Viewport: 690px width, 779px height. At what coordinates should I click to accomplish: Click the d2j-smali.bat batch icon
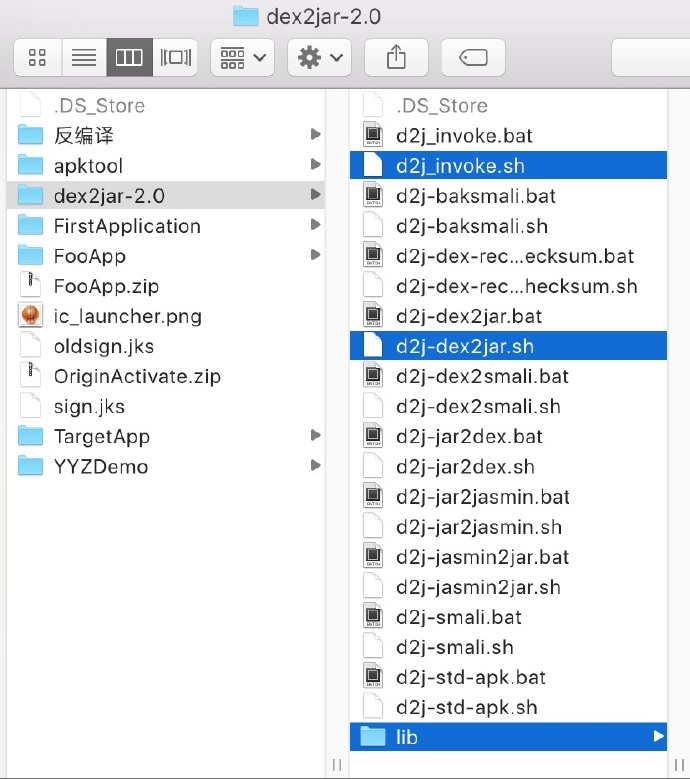pos(373,616)
